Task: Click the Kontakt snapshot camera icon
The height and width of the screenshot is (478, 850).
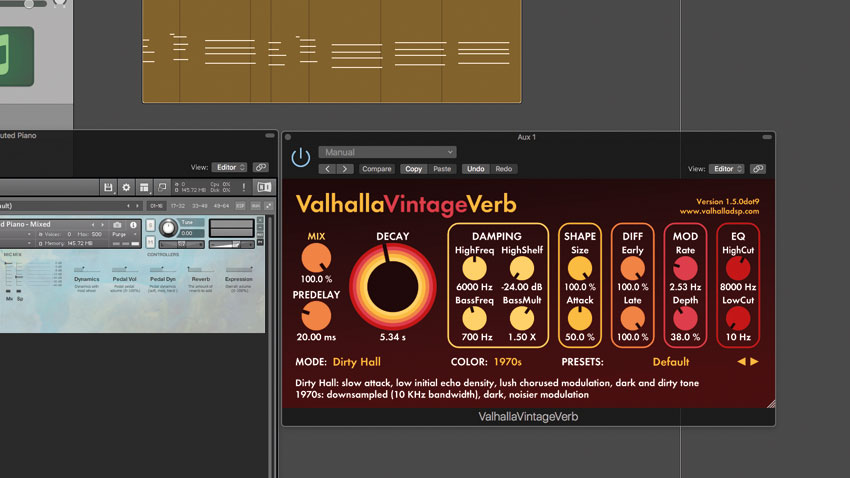Action: coord(117,224)
